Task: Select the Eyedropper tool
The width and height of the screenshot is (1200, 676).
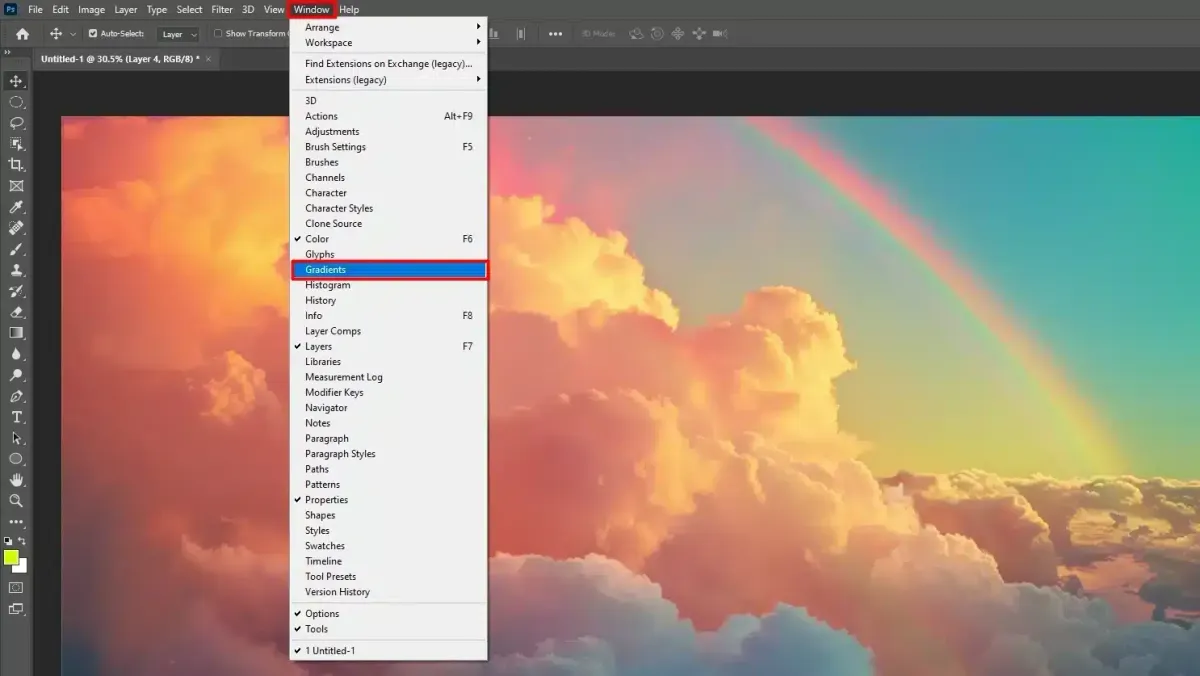Action: 16,207
